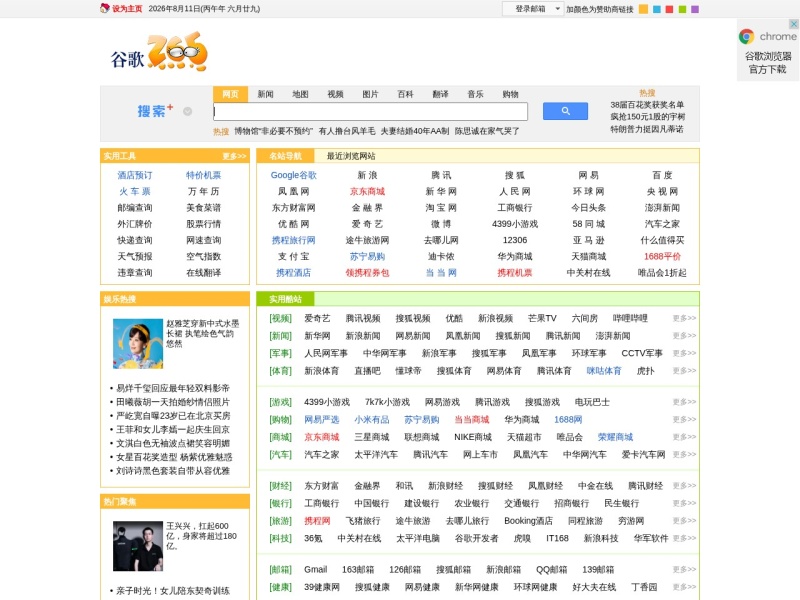Select the orange color theme swatch

click(643, 9)
